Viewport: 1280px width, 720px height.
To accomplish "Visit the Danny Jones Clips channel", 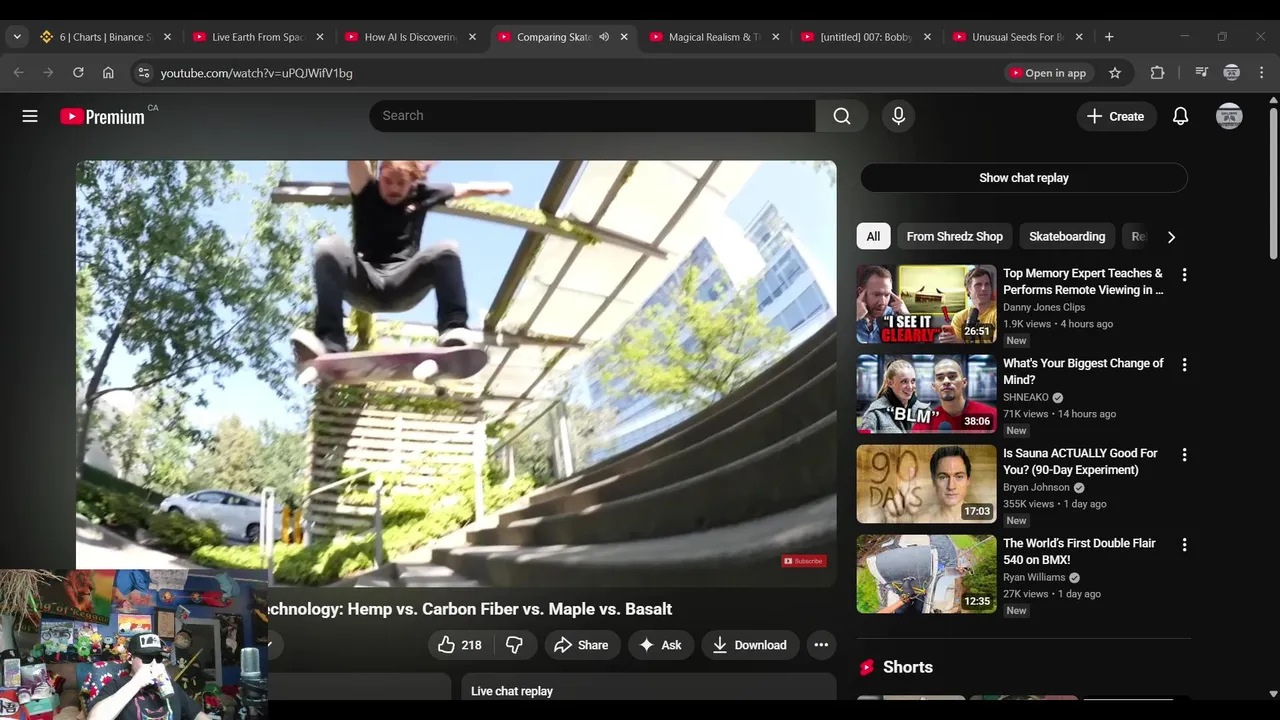I will point(1044,307).
